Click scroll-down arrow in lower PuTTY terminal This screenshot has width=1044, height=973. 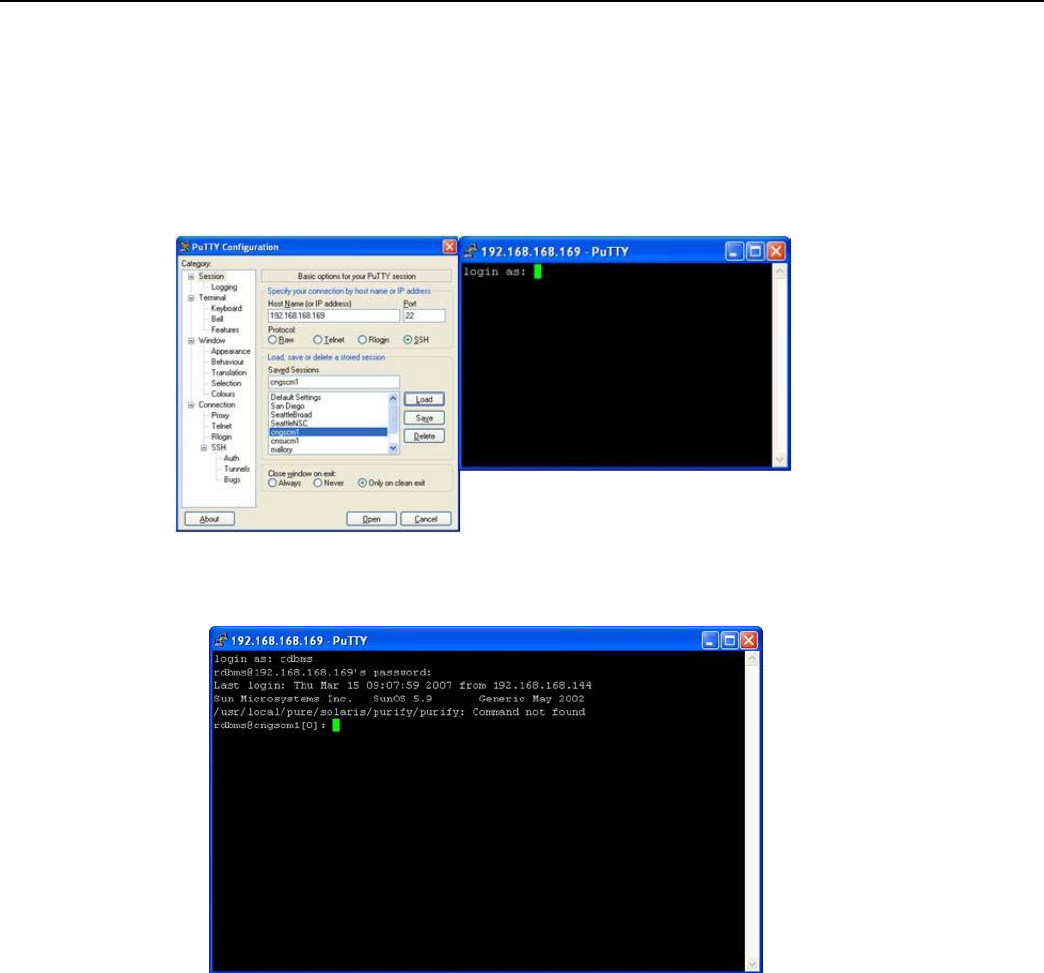coord(752,964)
